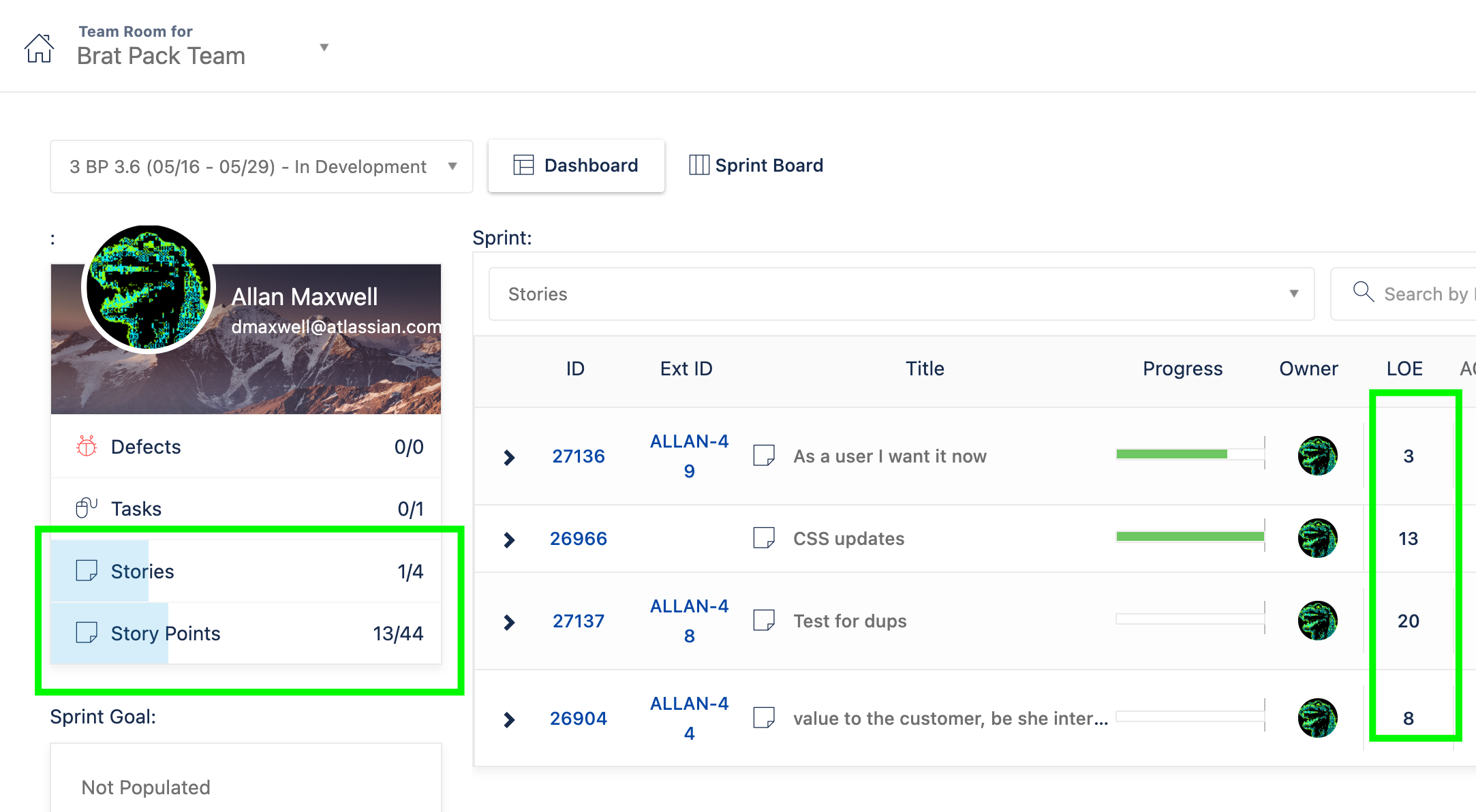This screenshot has width=1476, height=812.
Task: Click the Tasks icon in the sidebar
Action: point(85,506)
